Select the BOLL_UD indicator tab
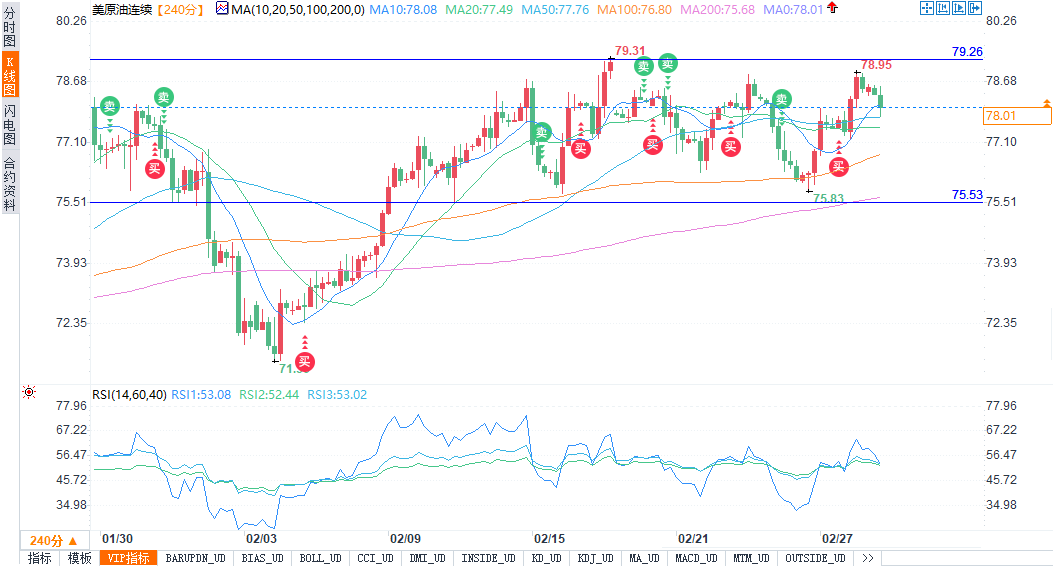This screenshot has height=566, width=1053. tap(319, 558)
